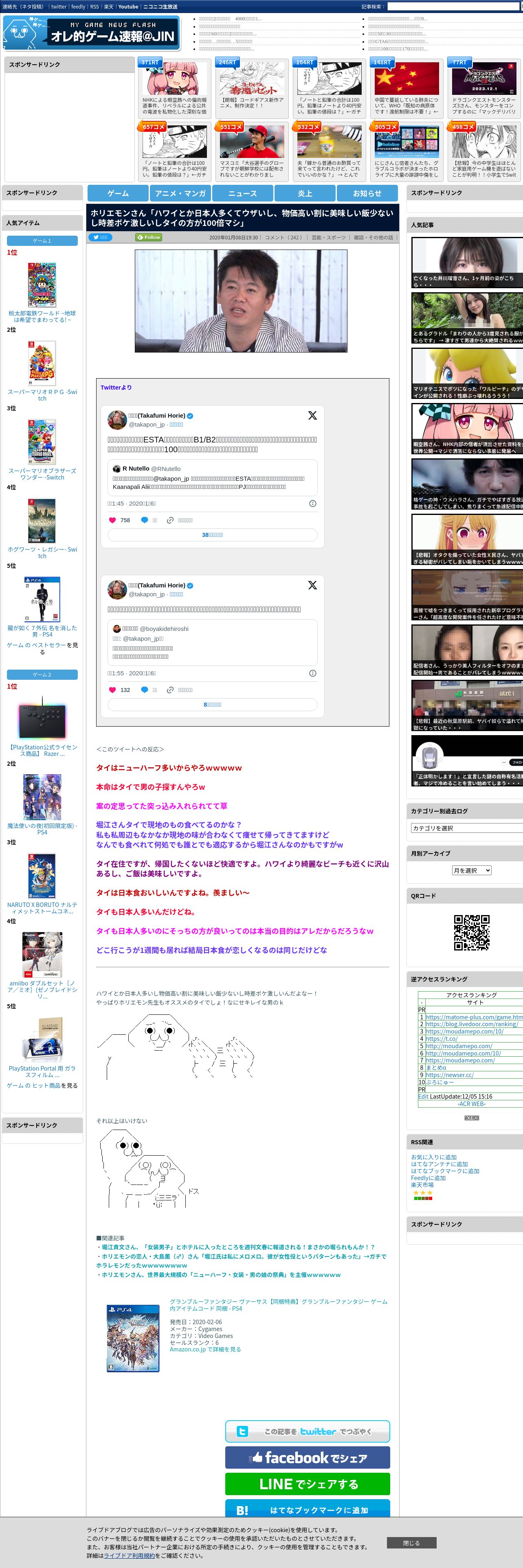Open the ゲーム navigation tab
The height and width of the screenshot is (1568, 523).
118,193
